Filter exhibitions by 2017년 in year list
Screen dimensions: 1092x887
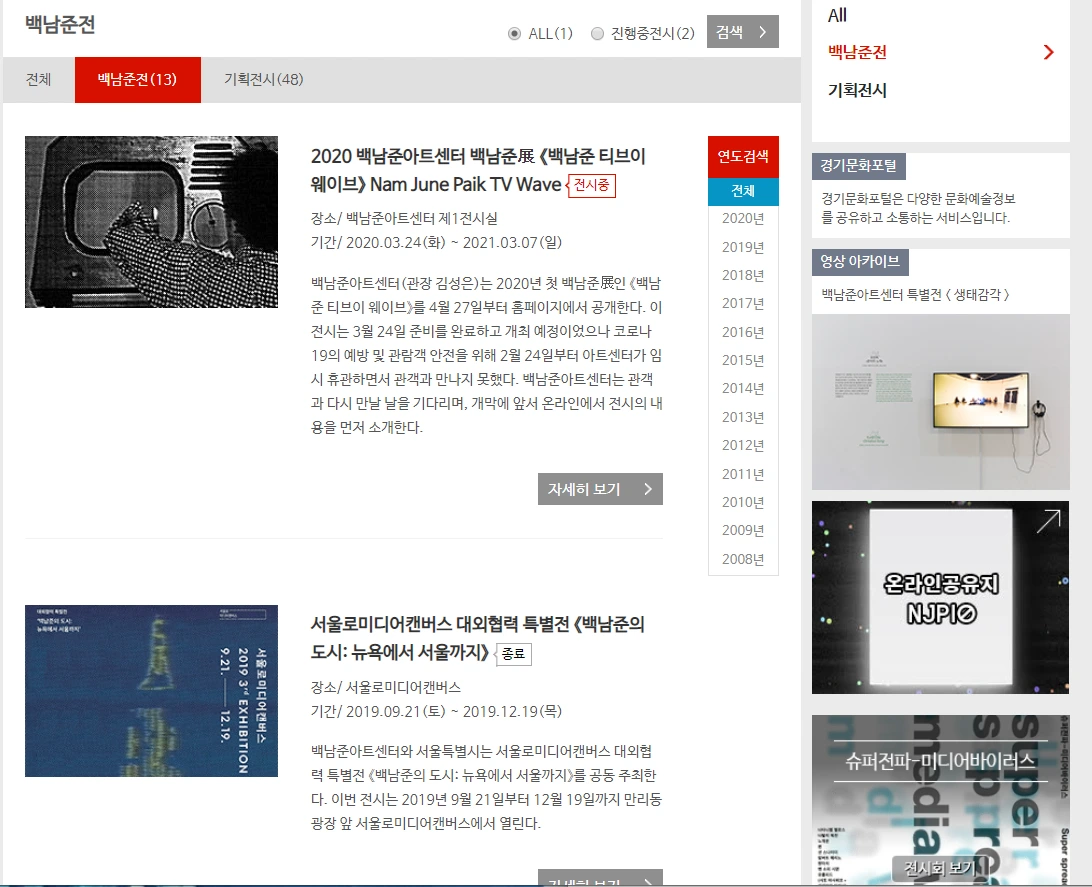click(x=742, y=303)
